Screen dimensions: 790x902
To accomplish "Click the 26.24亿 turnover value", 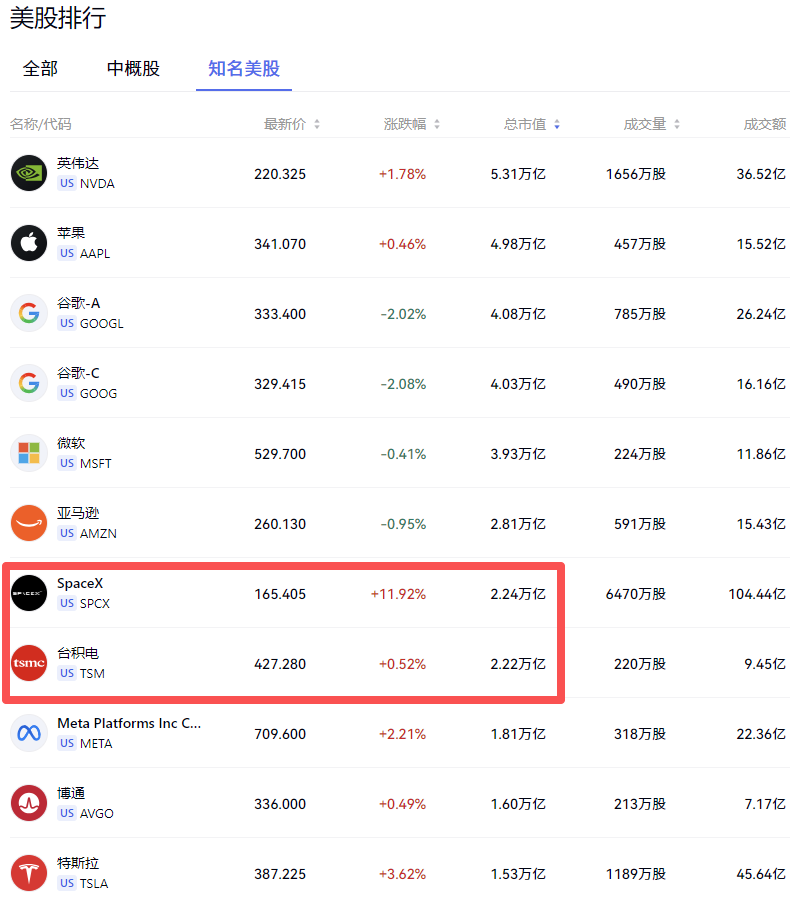I will click(761, 314).
